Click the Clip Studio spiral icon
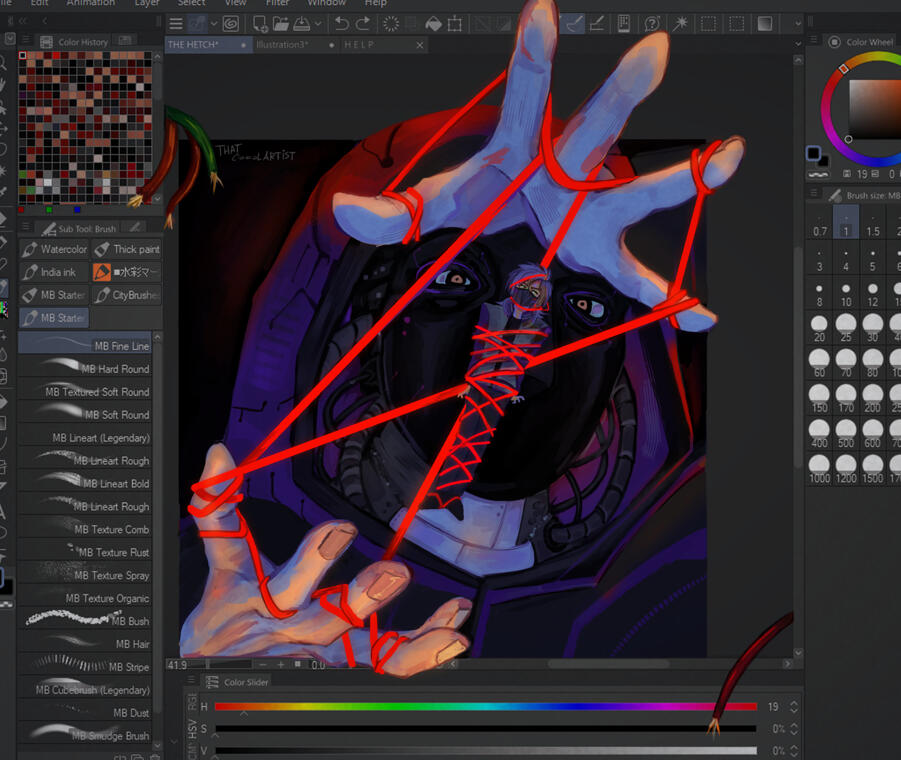This screenshot has width=901, height=760. [230, 23]
